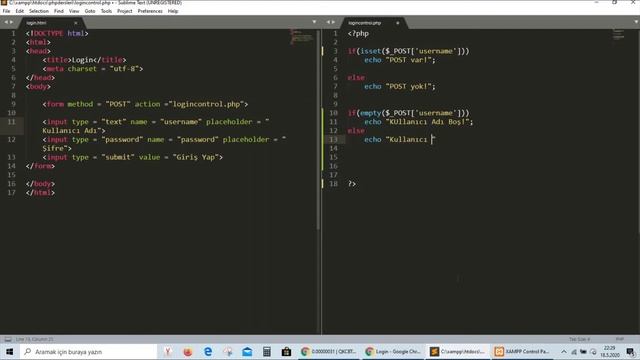Go to previous tab in right pane
Viewport: 640px width, 360px height.
328,22
